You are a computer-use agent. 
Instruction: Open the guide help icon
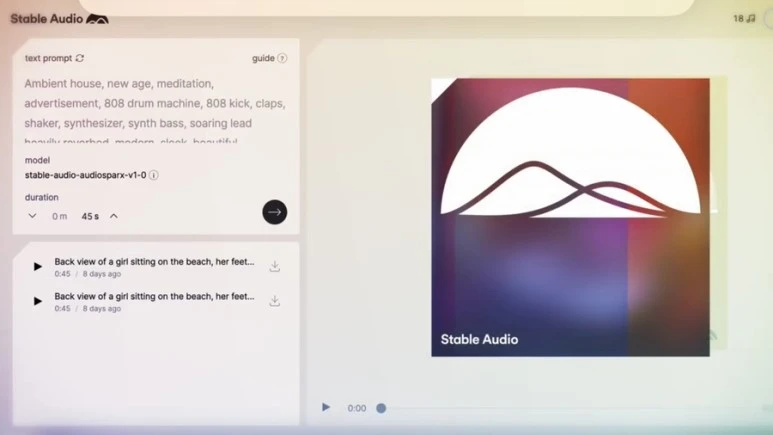[282, 58]
